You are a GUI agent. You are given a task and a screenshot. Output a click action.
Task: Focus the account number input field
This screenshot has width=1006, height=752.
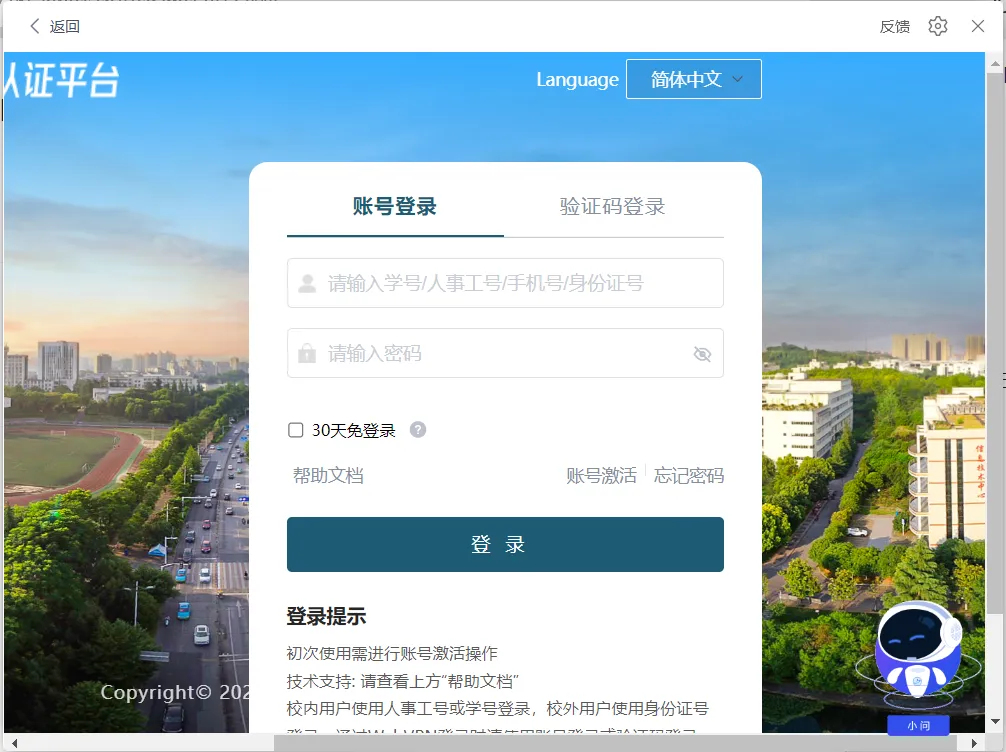(x=505, y=283)
